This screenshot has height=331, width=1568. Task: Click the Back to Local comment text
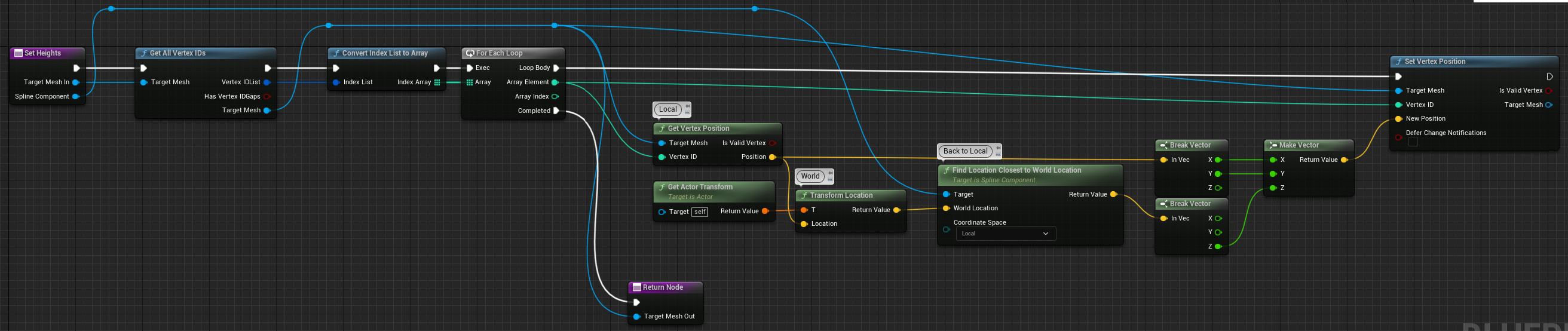(x=965, y=151)
